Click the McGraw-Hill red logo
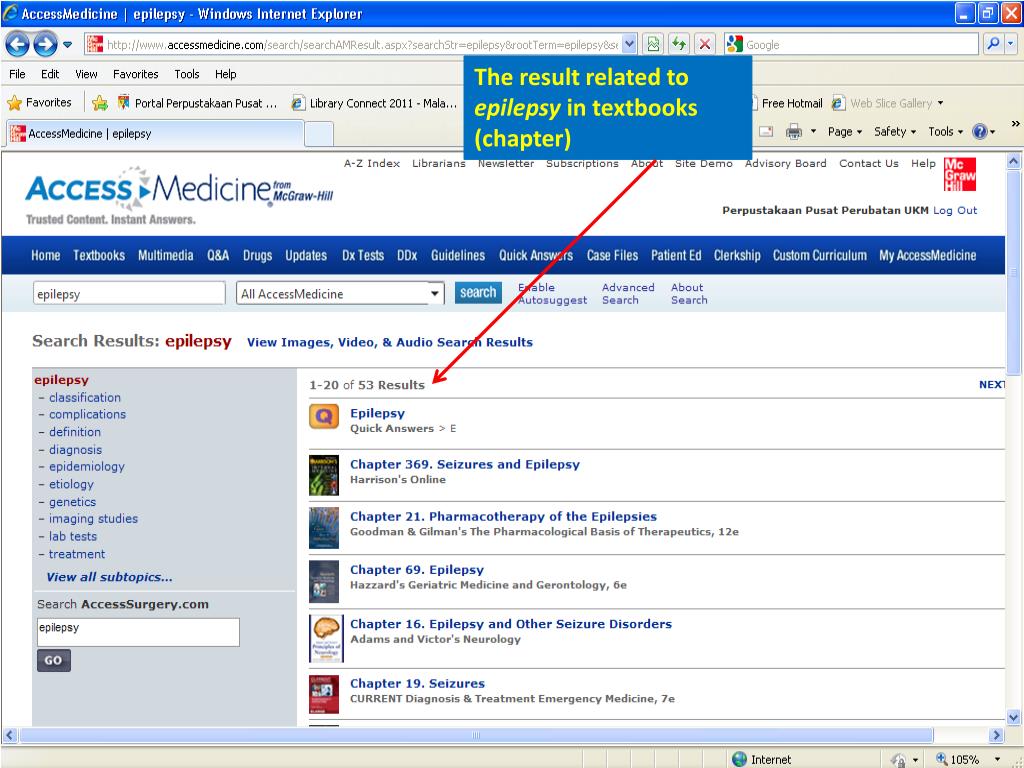Screen dimensions: 1024x768 point(959,174)
